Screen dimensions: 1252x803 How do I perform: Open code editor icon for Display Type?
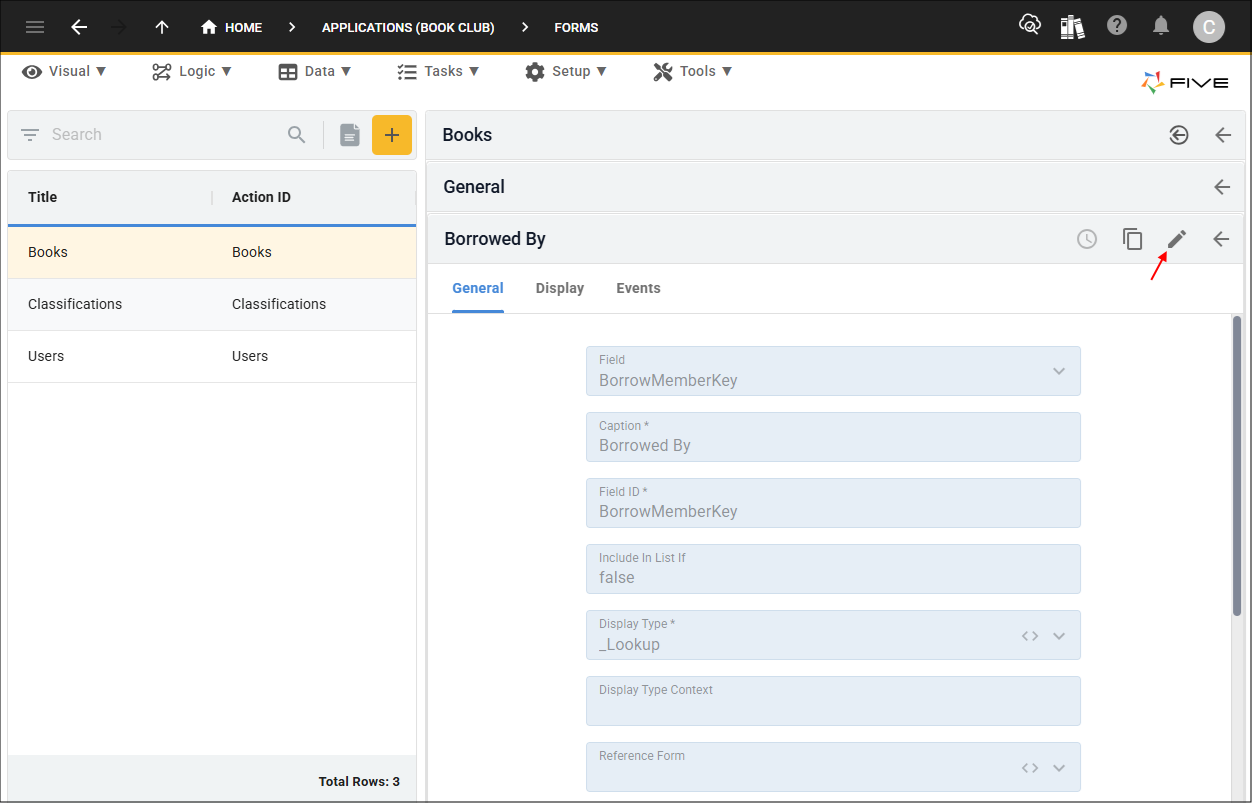tap(1030, 636)
